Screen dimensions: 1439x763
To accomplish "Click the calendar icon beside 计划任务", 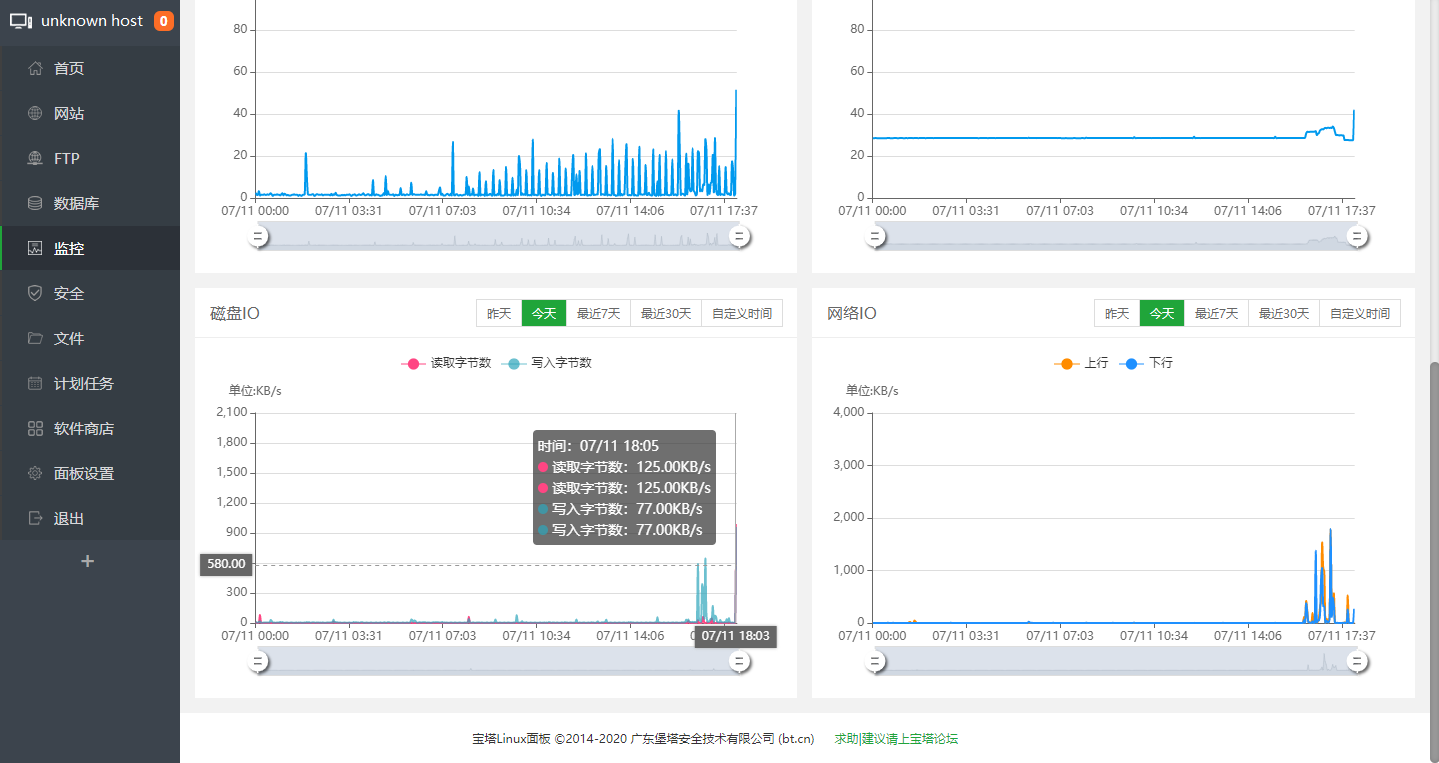I will click(35, 383).
